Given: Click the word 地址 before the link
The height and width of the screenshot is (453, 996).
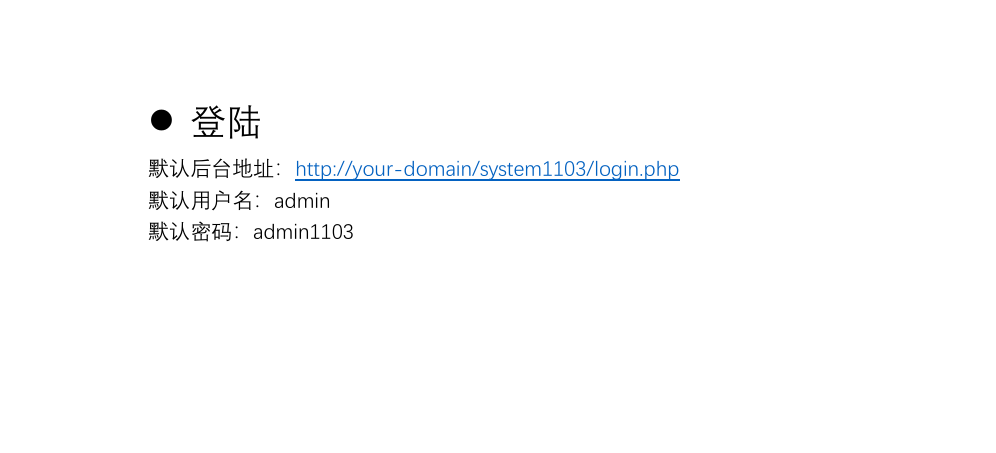Looking at the screenshot, I should point(253,169).
